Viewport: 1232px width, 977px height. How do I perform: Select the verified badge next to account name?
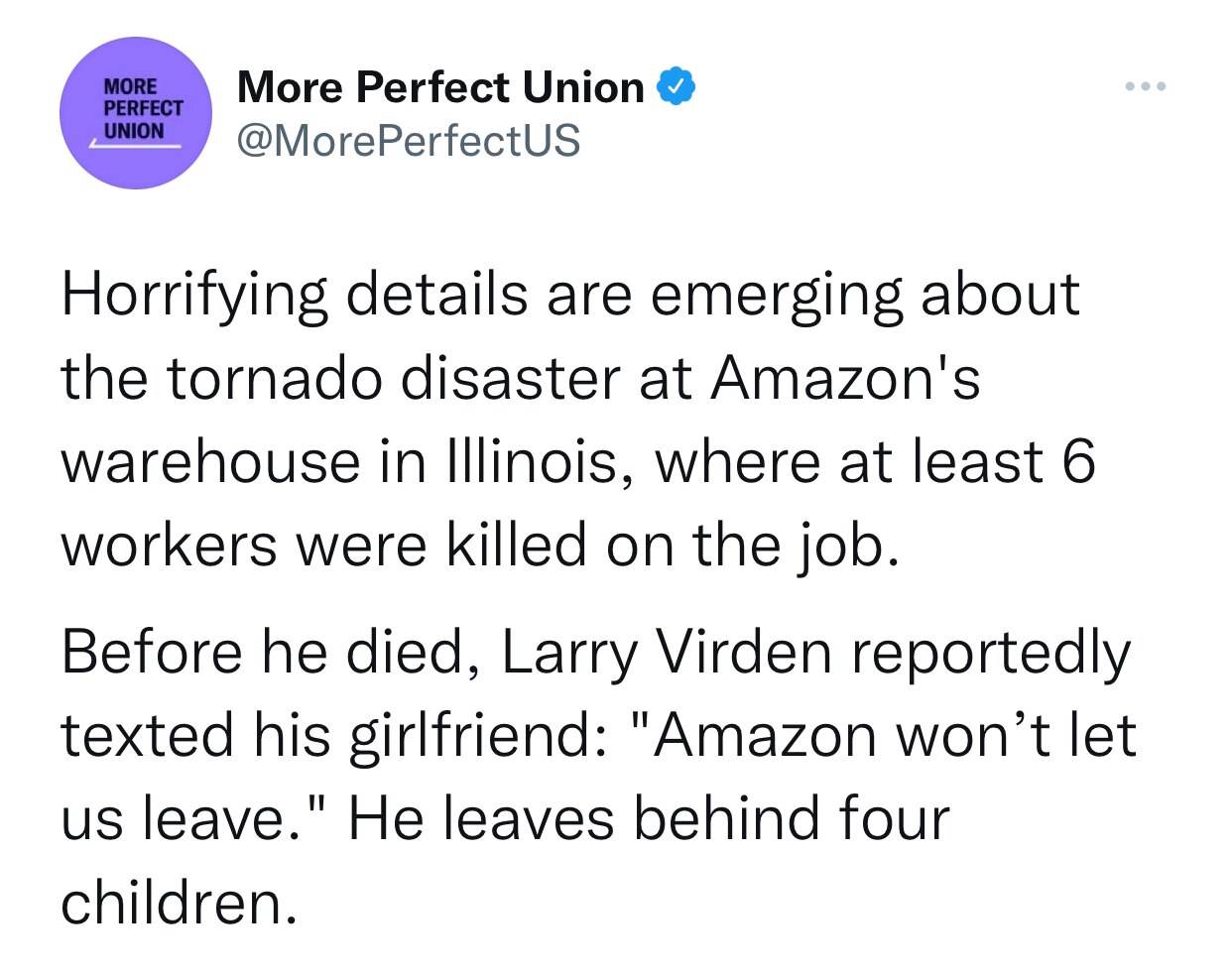678,85
